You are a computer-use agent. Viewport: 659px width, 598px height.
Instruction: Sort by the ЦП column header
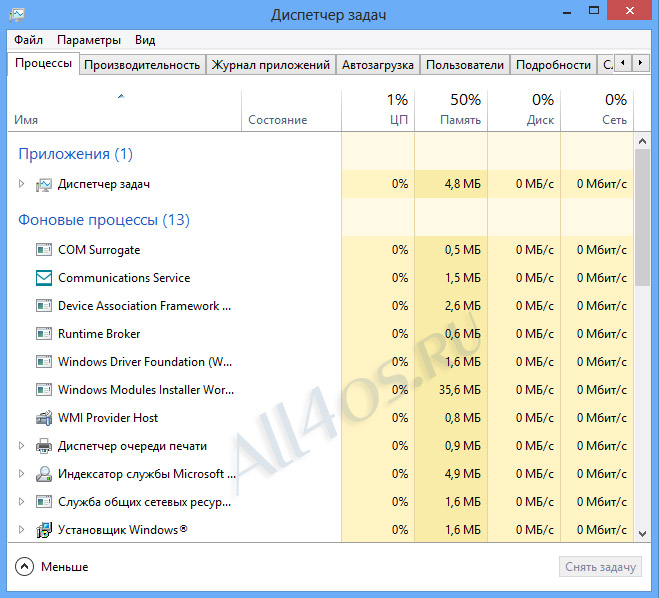click(x=378, y=111)
